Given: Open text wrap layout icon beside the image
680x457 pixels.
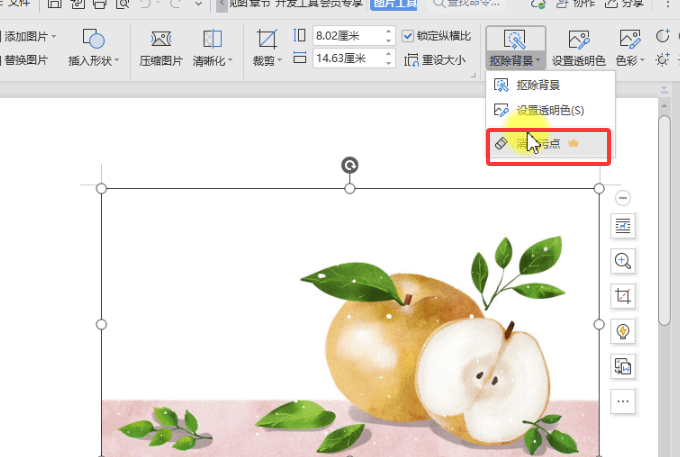Looking at the screenshot, I should tap(623, 227).
